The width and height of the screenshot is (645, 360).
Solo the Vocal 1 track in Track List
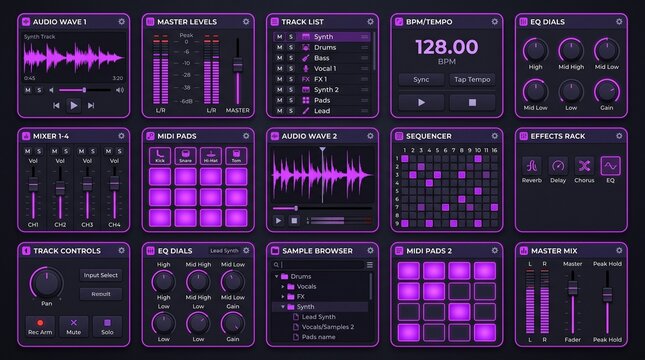291,69
